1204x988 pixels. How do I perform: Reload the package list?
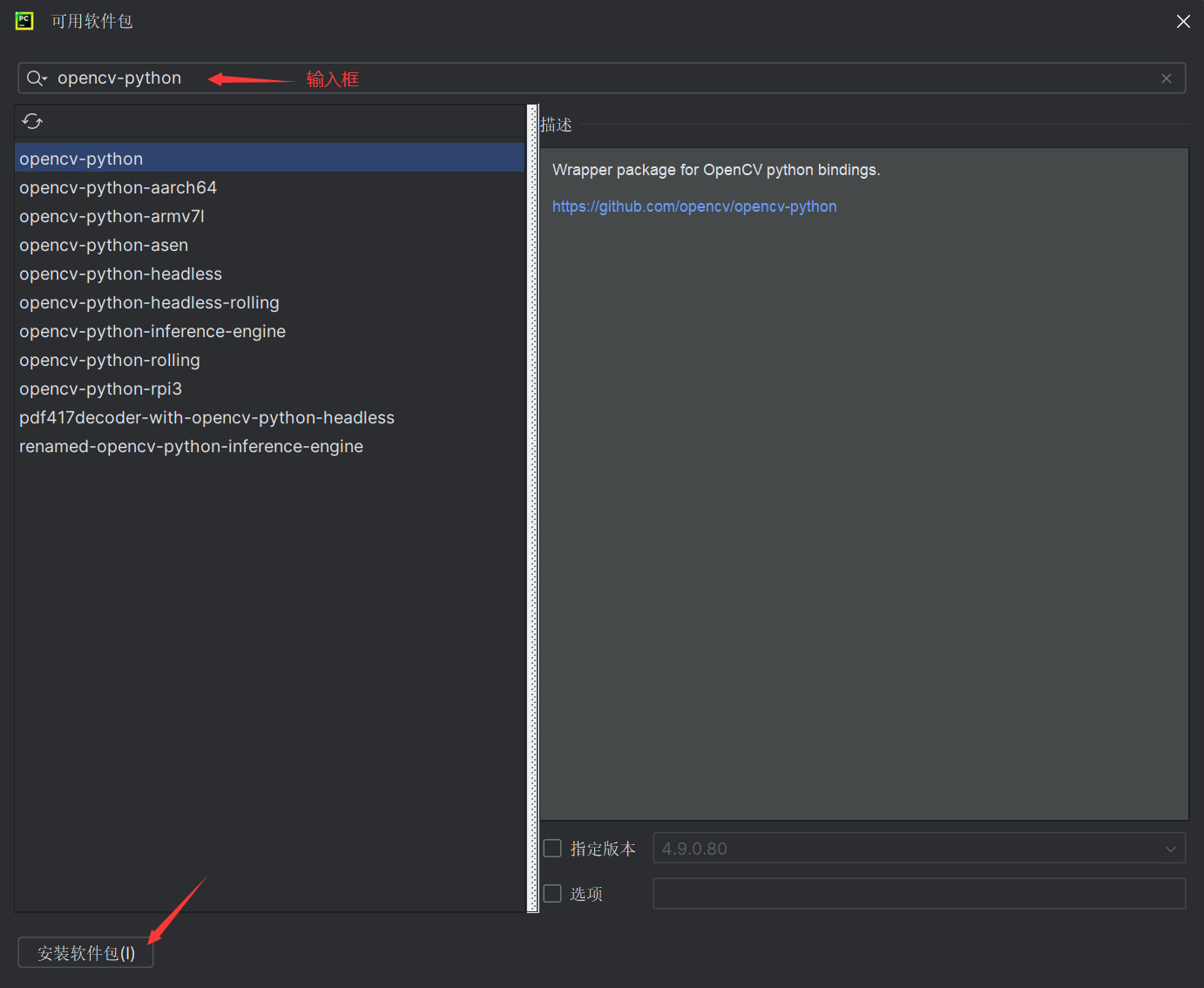tap(32, 121)
